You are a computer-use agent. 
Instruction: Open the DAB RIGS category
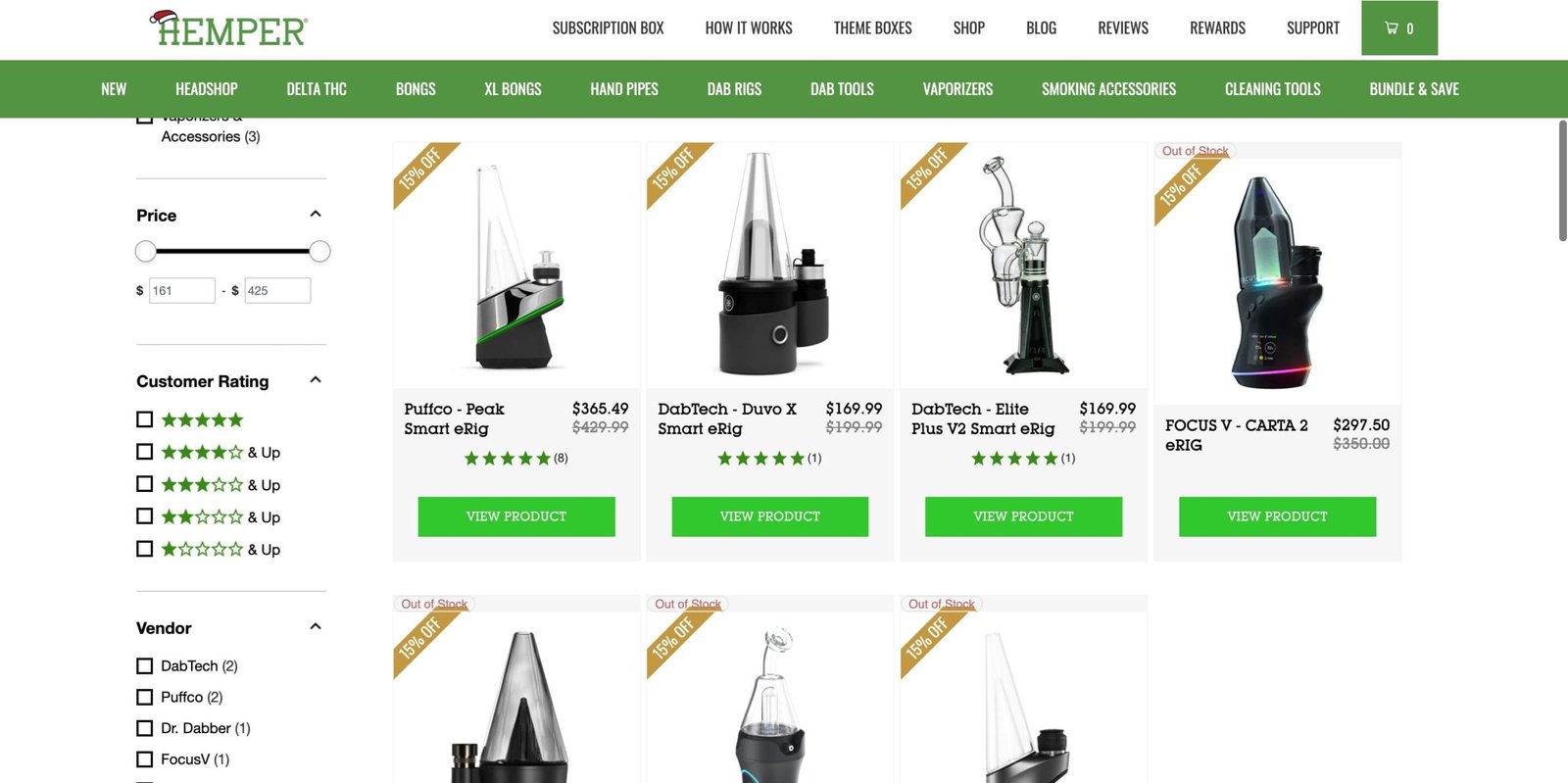(734, 89)
